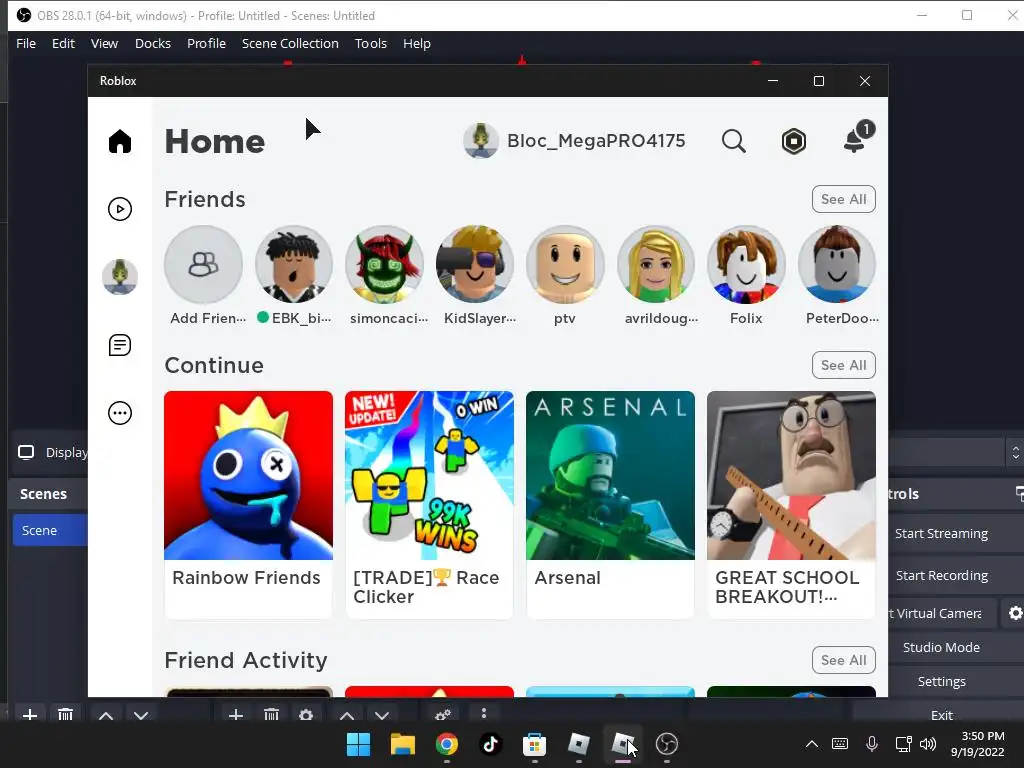Open the virtual camera settings gear in OBS
Screen dimensions: 1024x768
tap(1016, 613)
